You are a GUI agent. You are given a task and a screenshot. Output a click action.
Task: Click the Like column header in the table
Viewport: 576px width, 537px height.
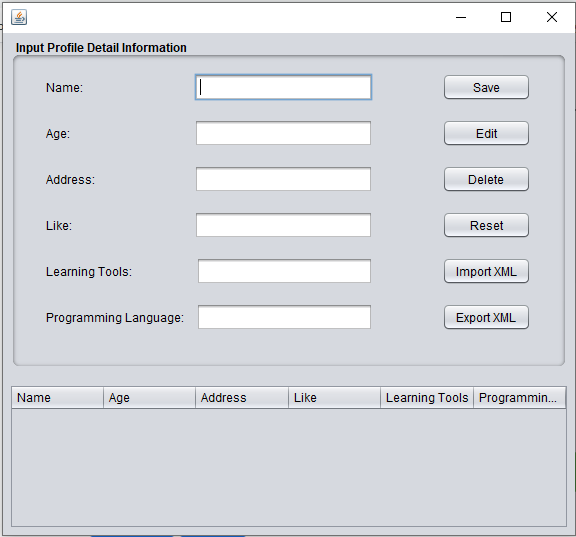tap(335, 397)
